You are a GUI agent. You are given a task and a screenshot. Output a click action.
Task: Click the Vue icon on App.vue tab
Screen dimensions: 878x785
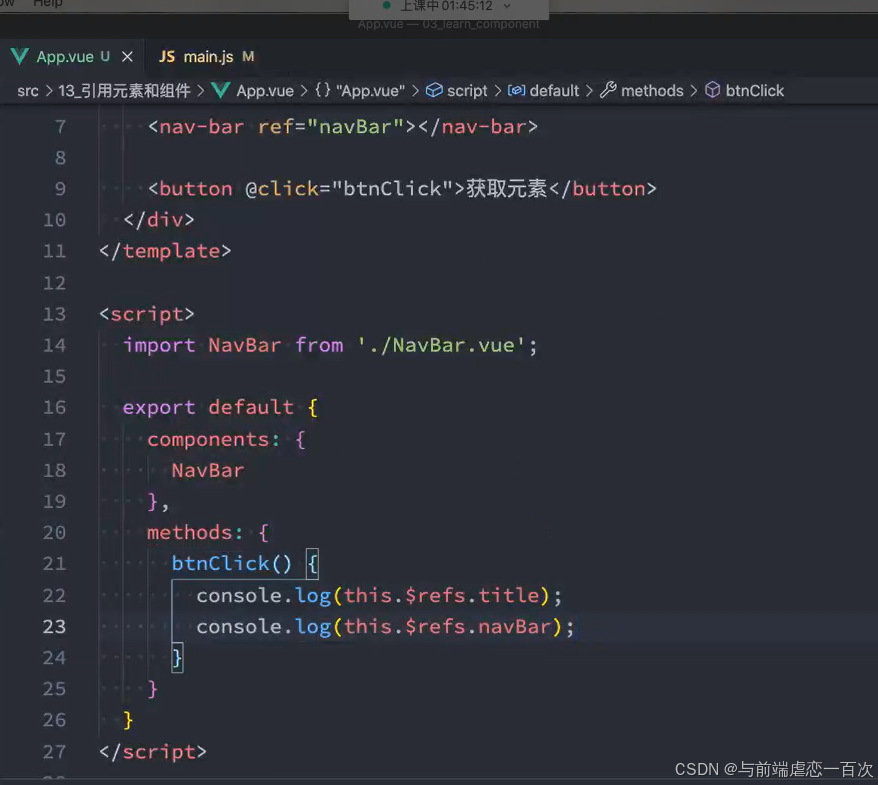pyautogui.click(x=20, y=57)
